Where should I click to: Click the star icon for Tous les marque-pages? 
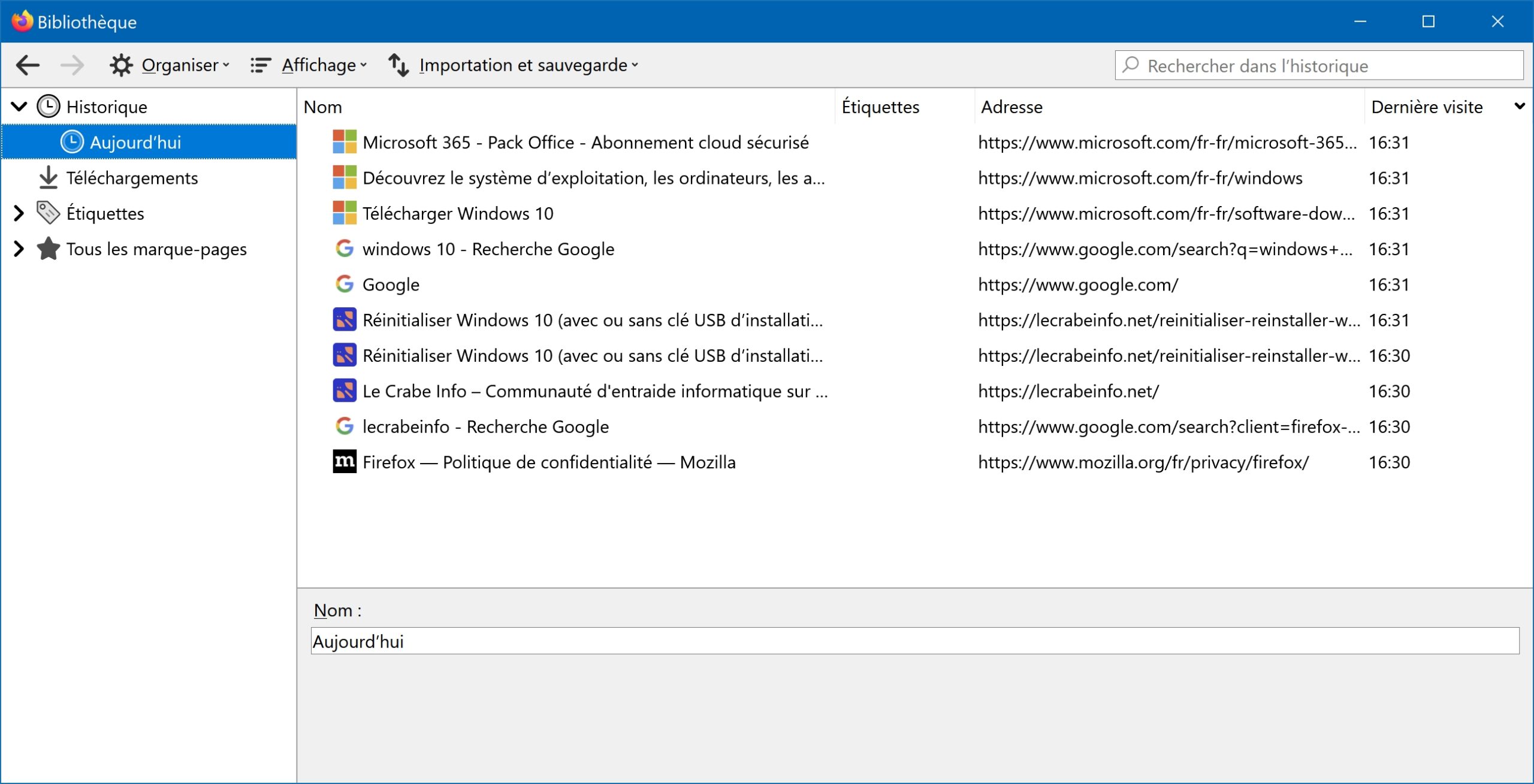pos(48,249)
